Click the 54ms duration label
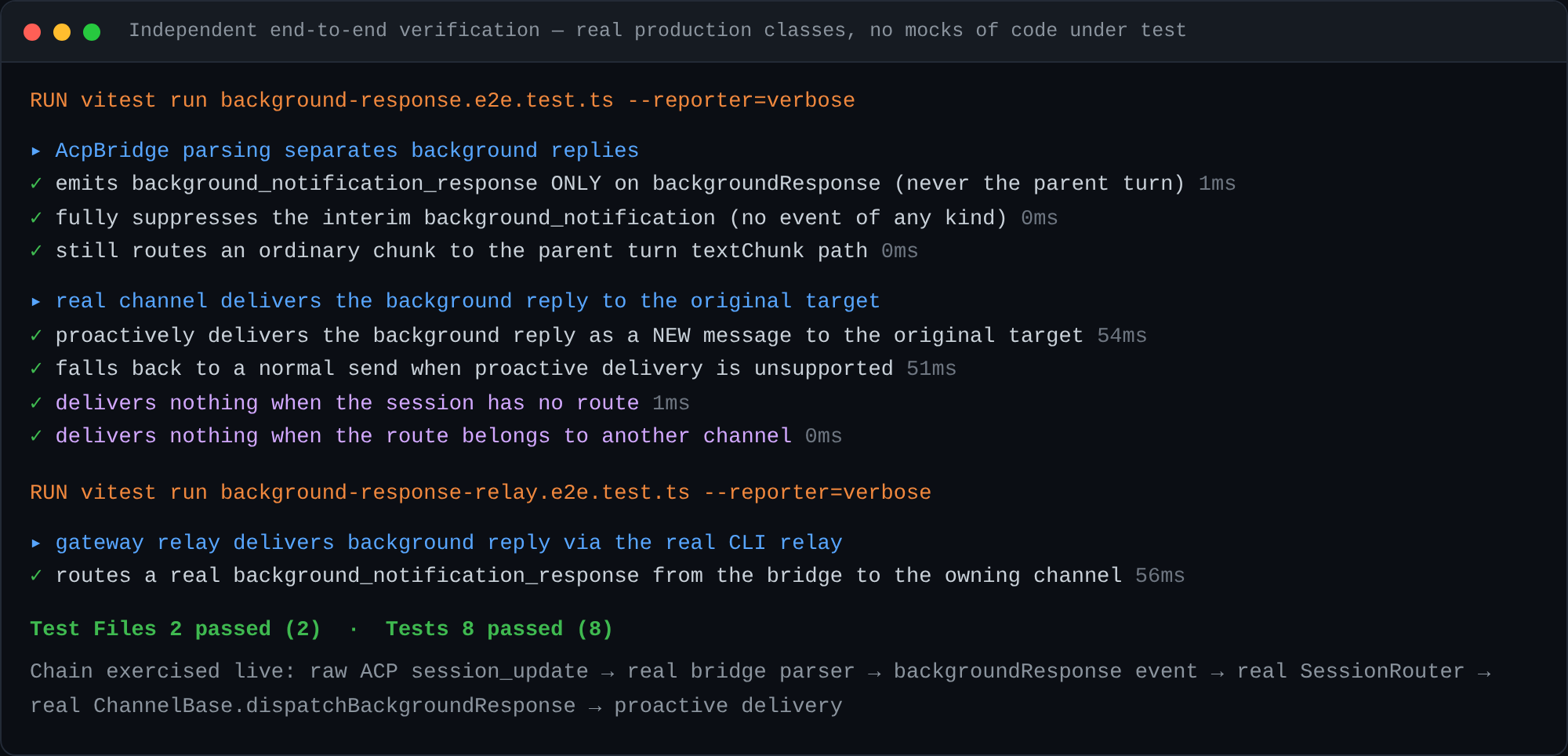Viewport: 1568px width, 756px height. click(1122, 336)
